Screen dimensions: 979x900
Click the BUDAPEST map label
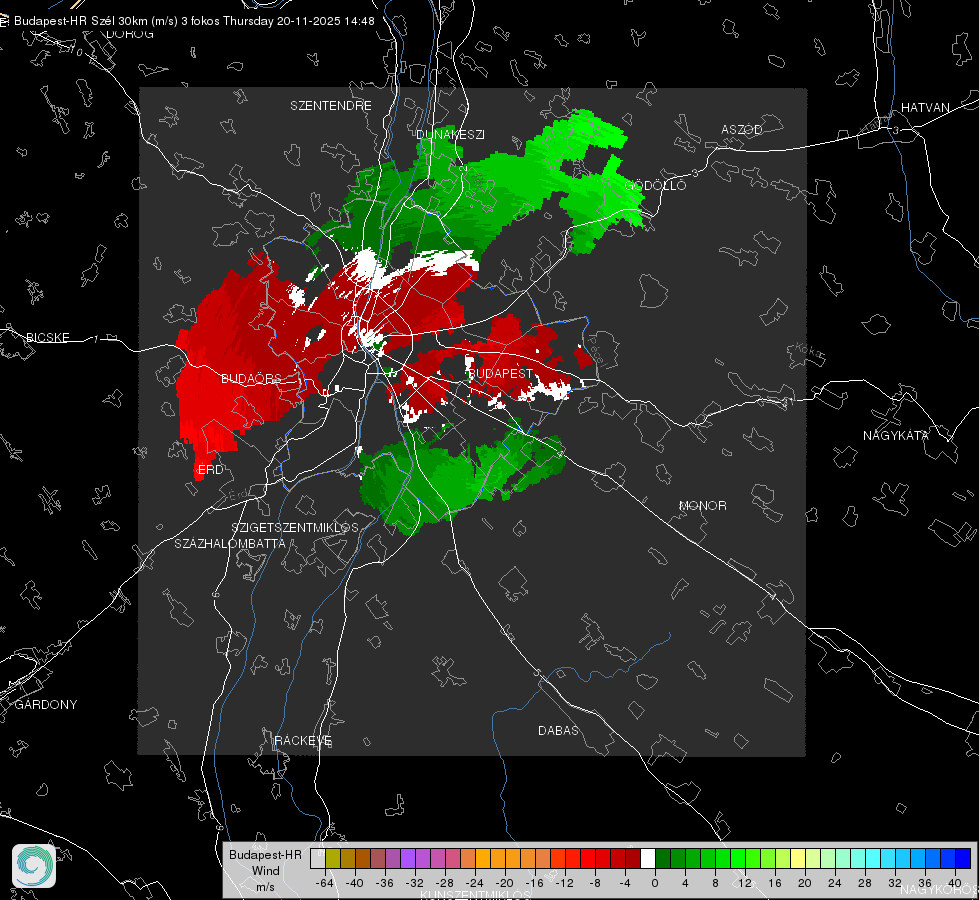(x=500, y=373)
